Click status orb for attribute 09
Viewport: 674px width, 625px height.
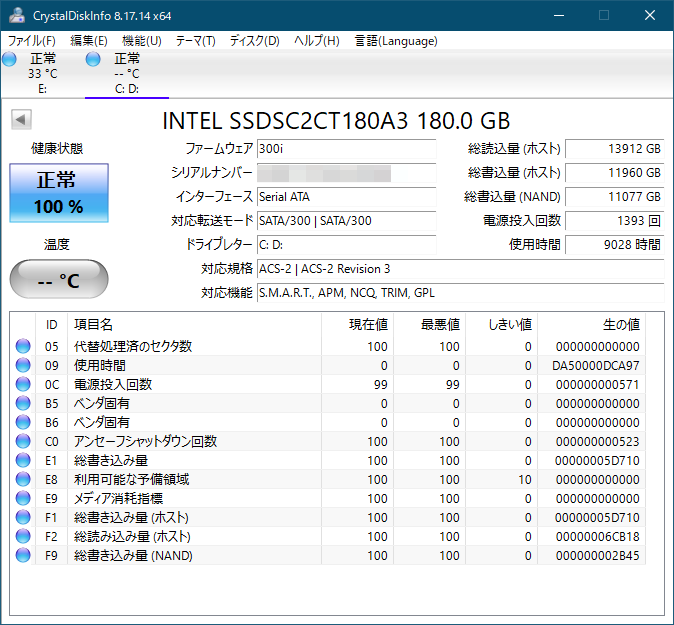click(x=23, y=365)
